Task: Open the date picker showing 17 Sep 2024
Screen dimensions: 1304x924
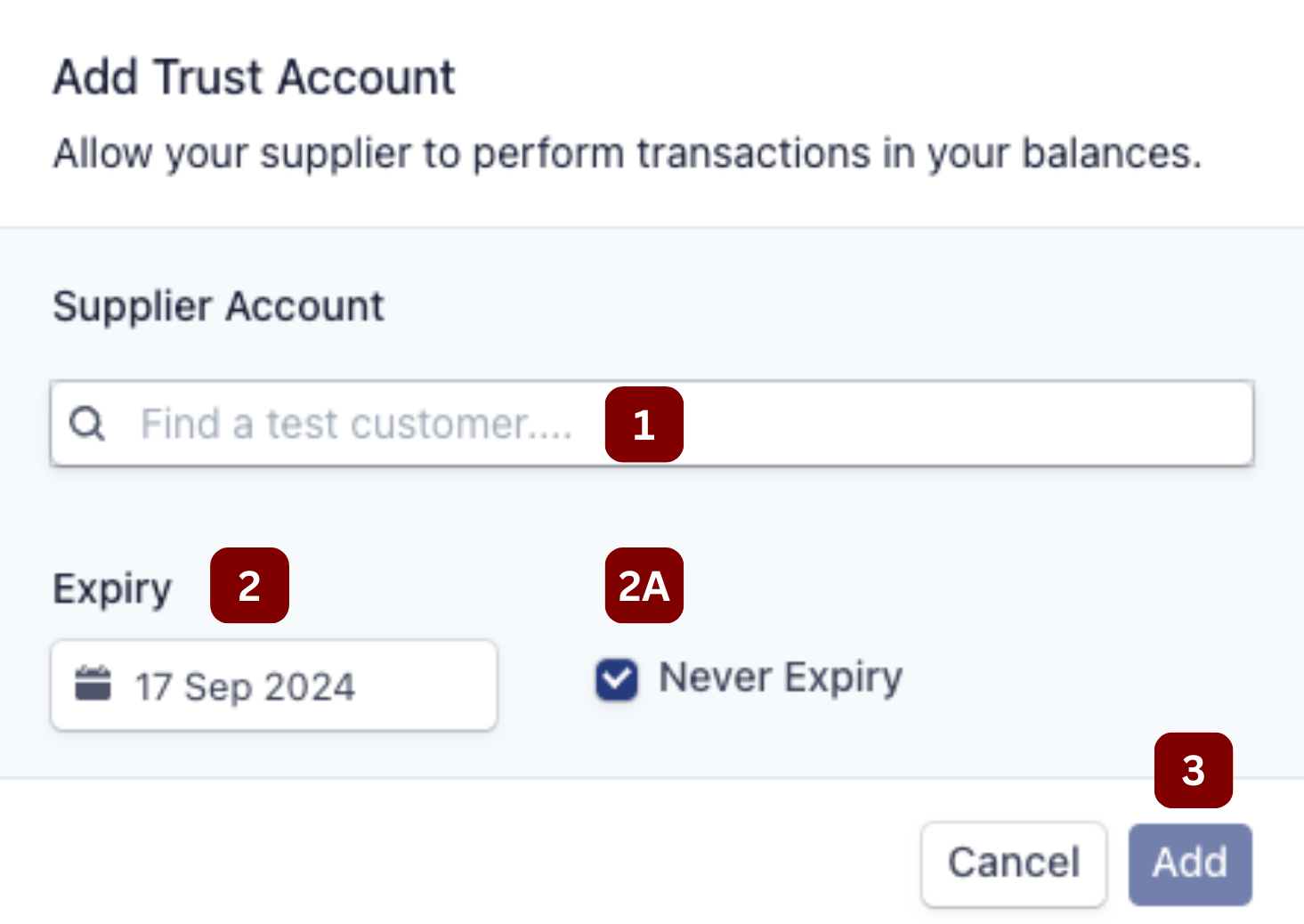Action: 272,685
